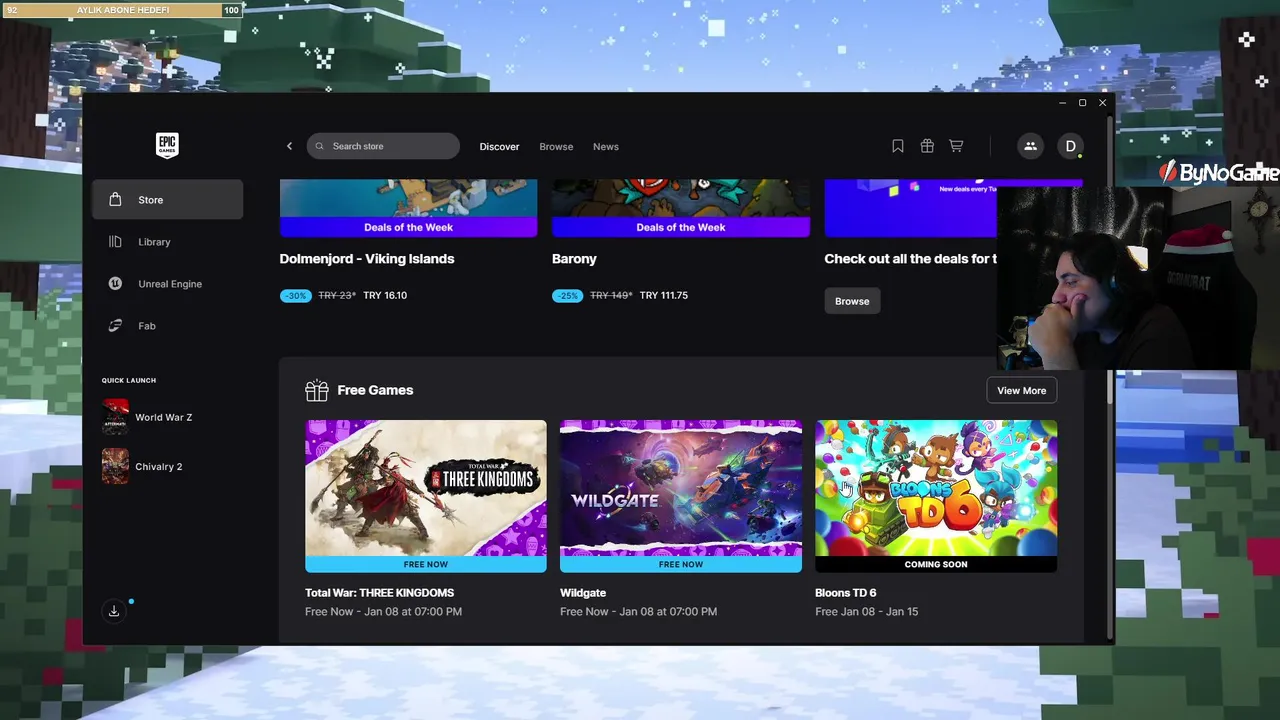
Task: Open Dolmenjord - Viking Islands title
Action: click(x=367, y=259)
